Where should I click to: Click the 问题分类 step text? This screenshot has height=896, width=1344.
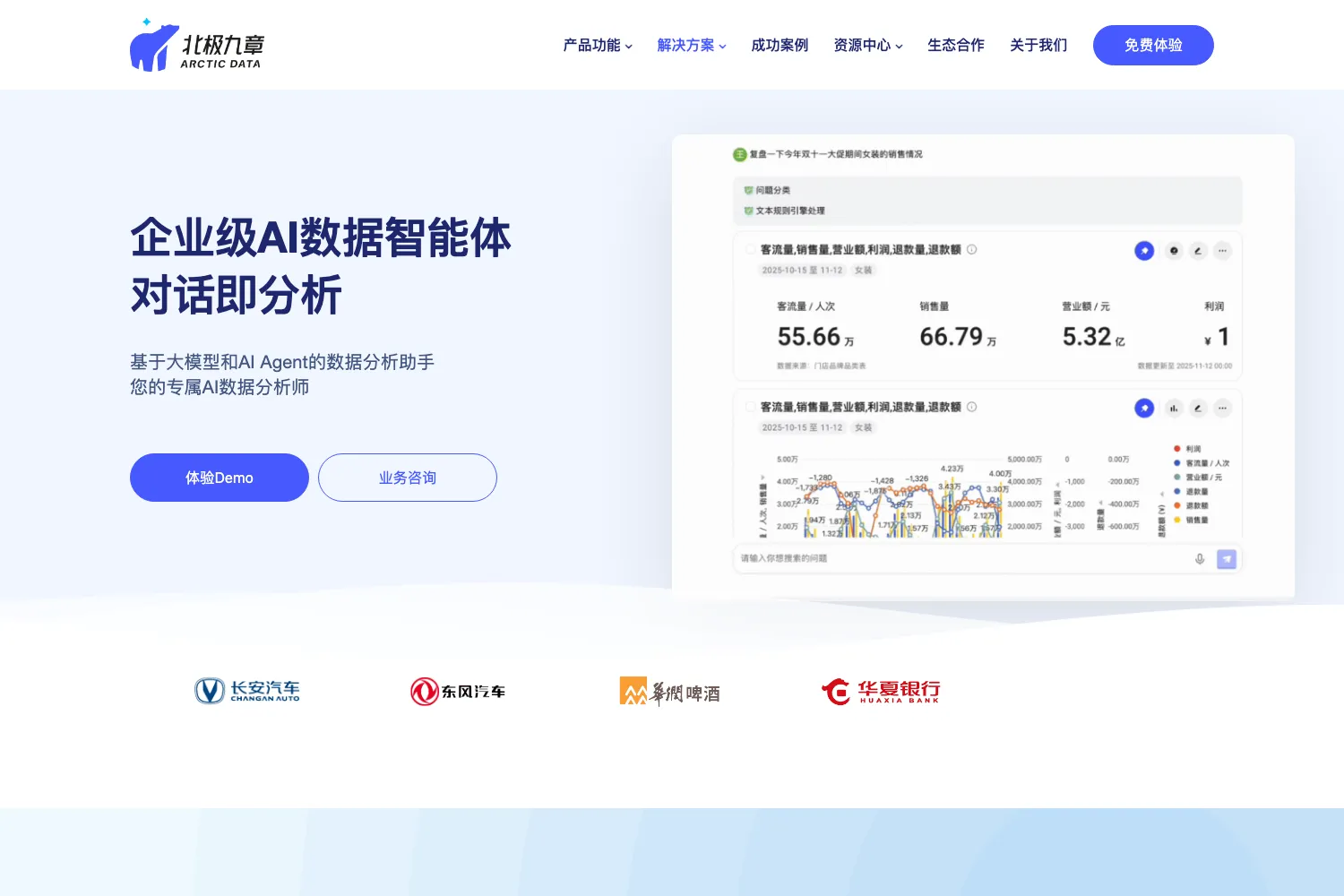pyautogui.click(x=772, y=190)
